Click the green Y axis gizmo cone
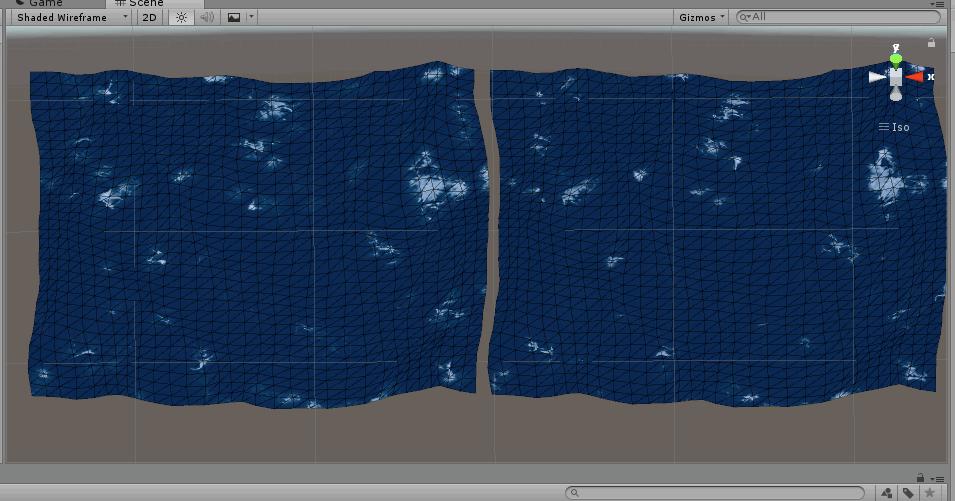955x501 pixels. [896, 60]
